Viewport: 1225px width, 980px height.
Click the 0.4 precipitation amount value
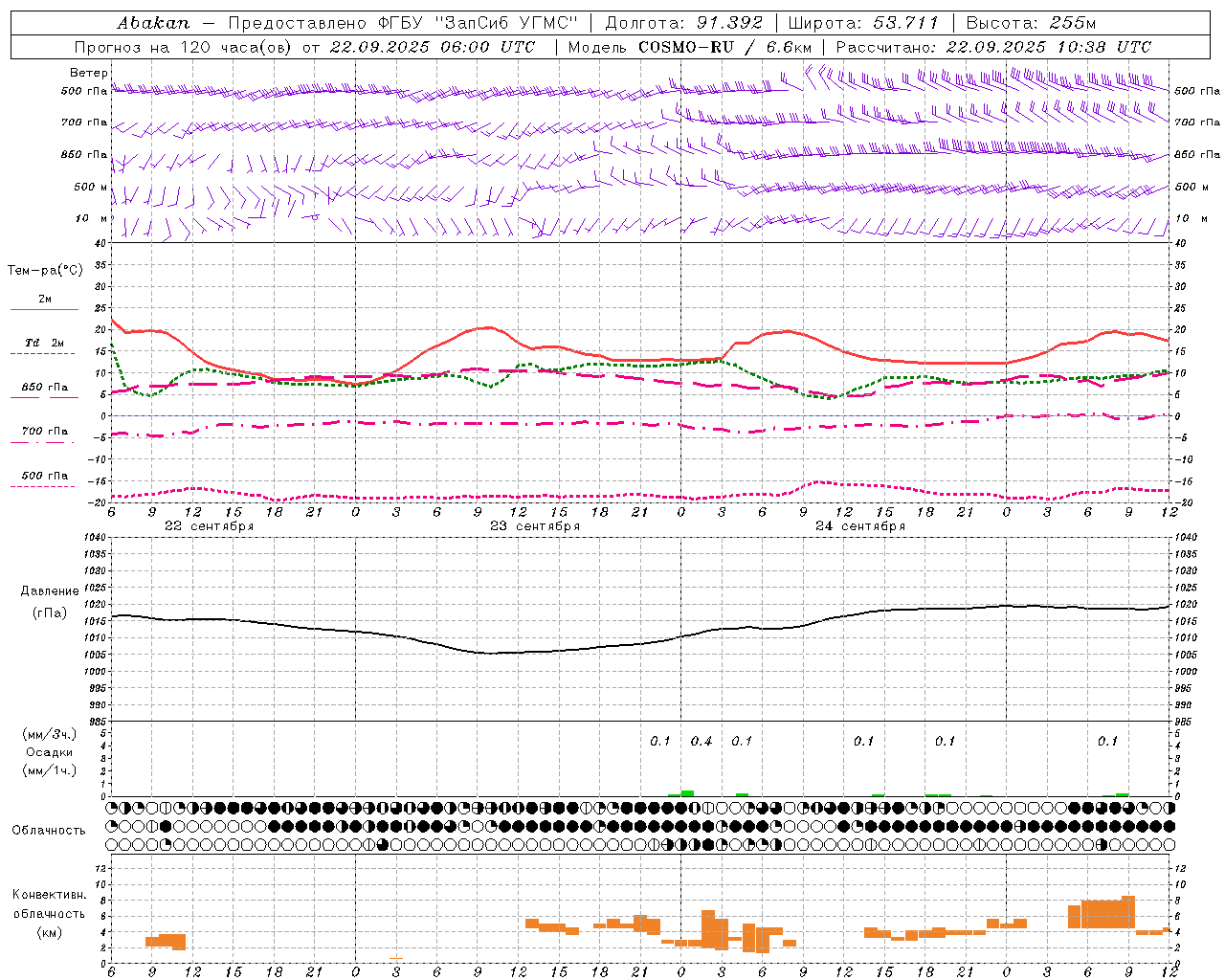(x=702, y=741)
